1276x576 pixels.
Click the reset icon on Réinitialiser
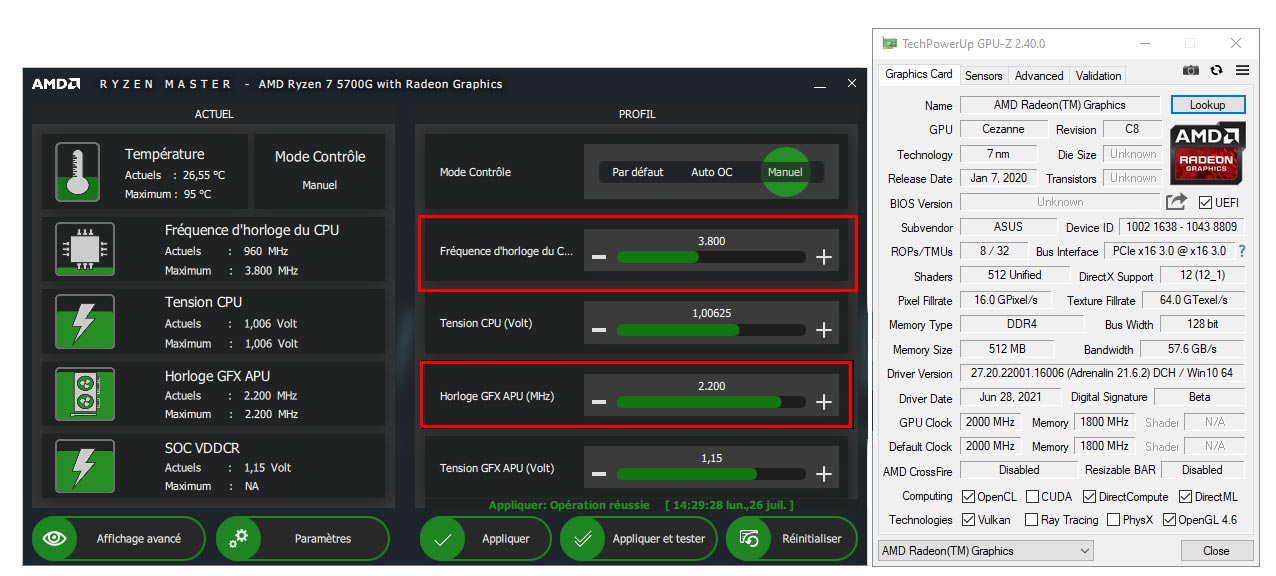[x=749, y=539]
